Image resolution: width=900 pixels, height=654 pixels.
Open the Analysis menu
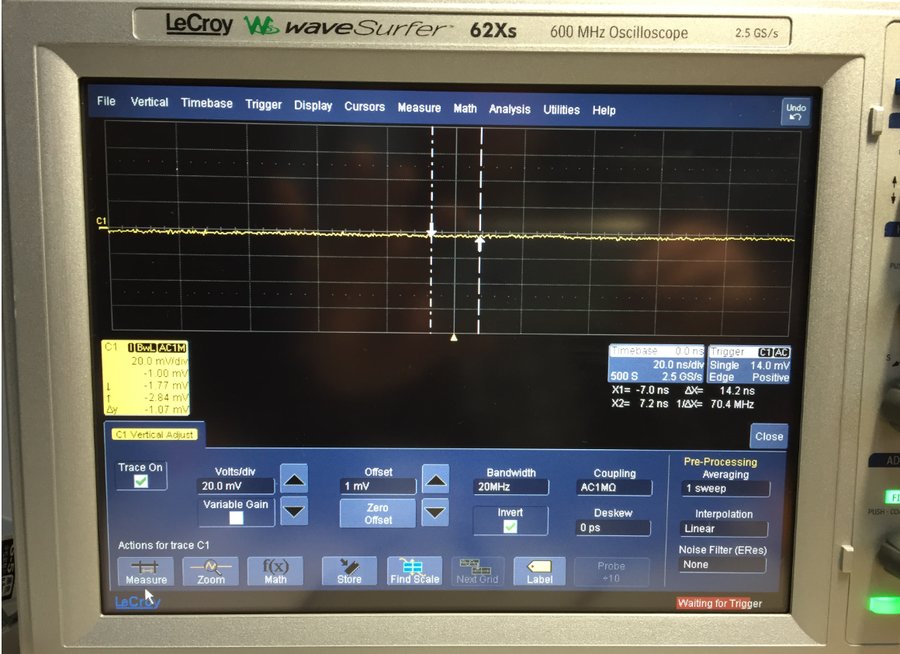pyautogui.click(x=510, y=109)
